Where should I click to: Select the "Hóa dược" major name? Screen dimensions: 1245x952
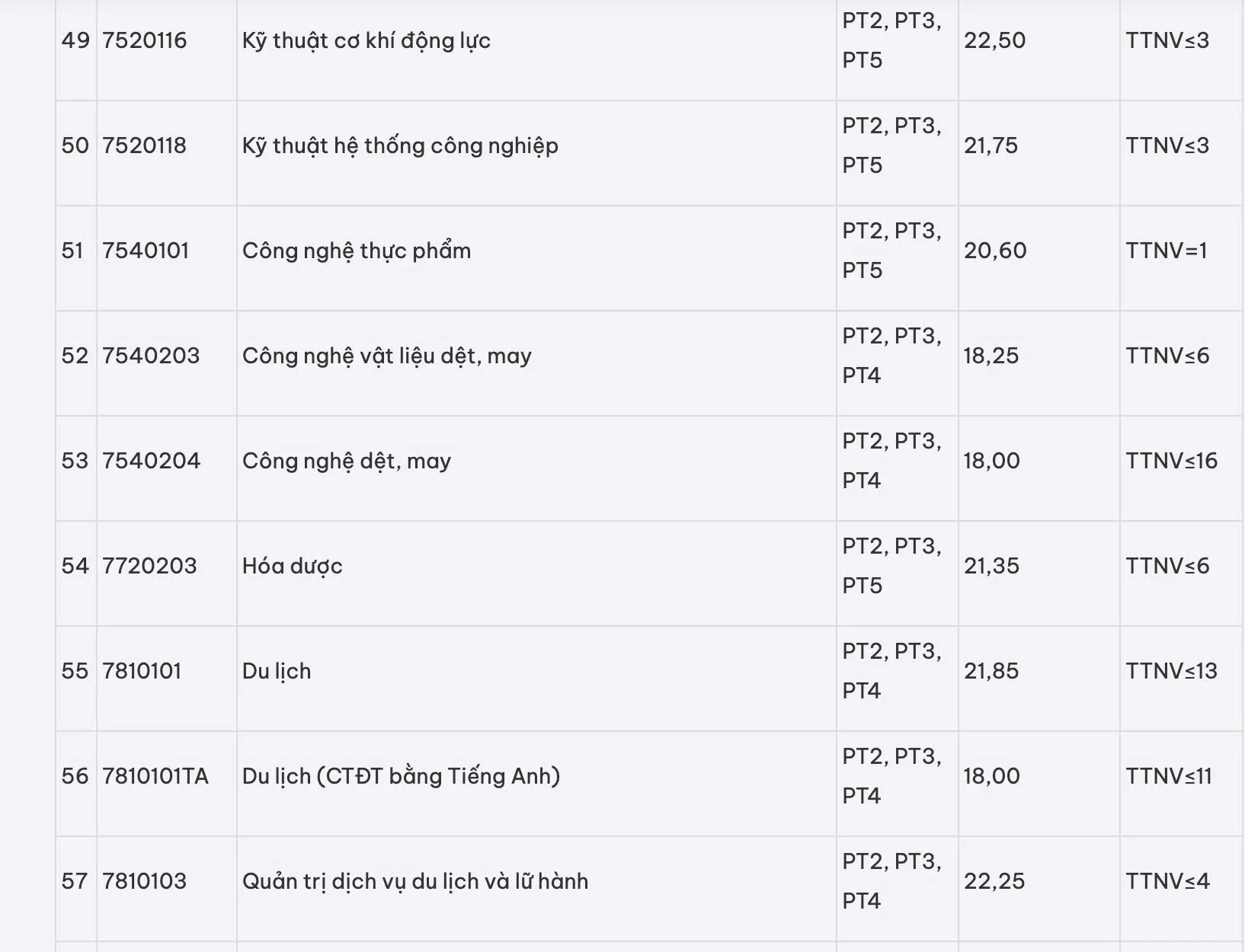292,566
